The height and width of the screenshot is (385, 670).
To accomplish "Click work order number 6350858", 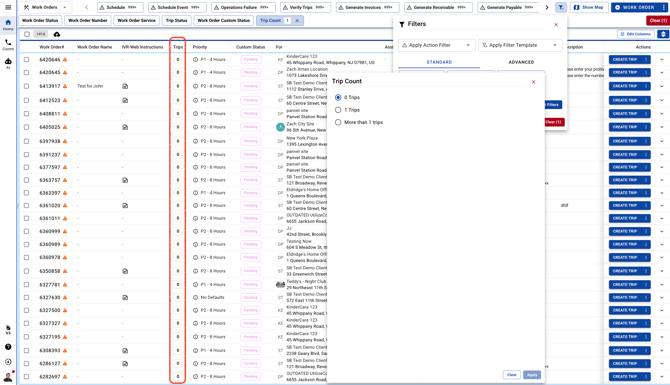I will (50, 271).
